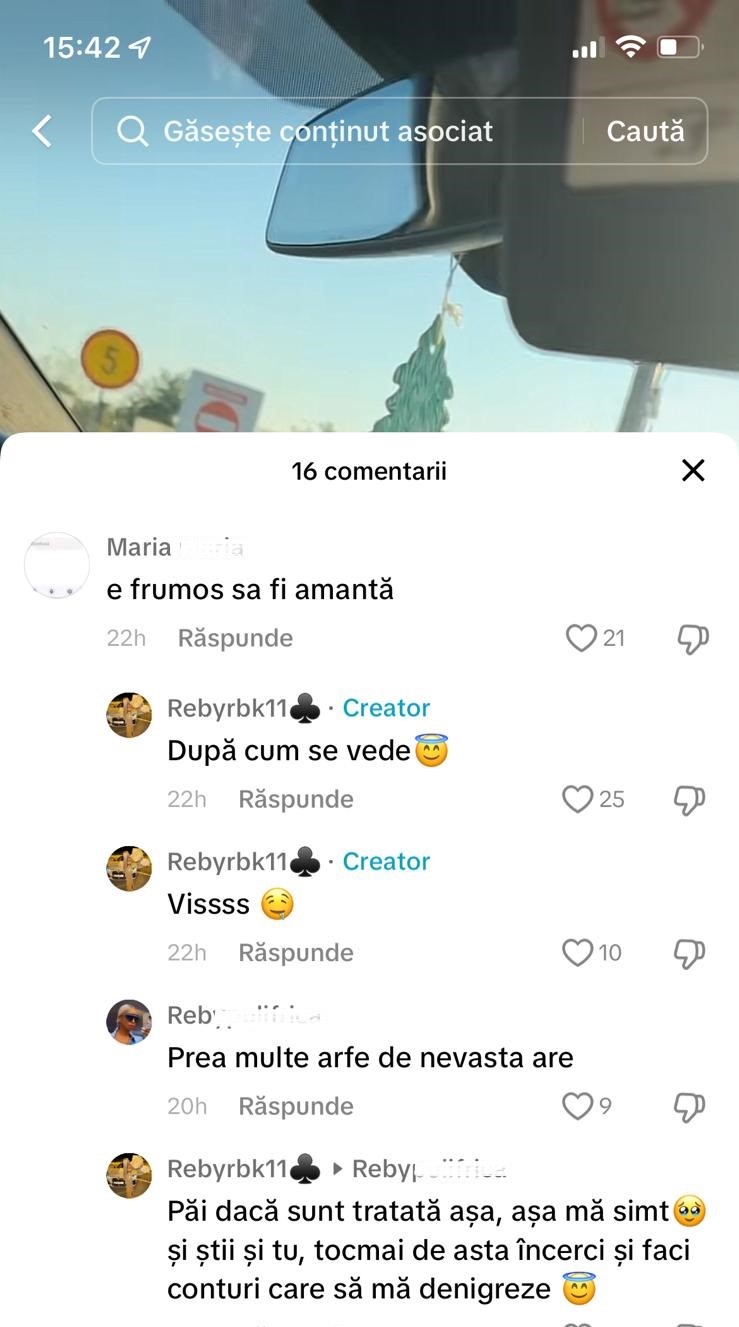The height and width of the screenshot is (1327, 739).
Task: Like the 'După cum se vede' reply
Action: click(x=577, y=799)
